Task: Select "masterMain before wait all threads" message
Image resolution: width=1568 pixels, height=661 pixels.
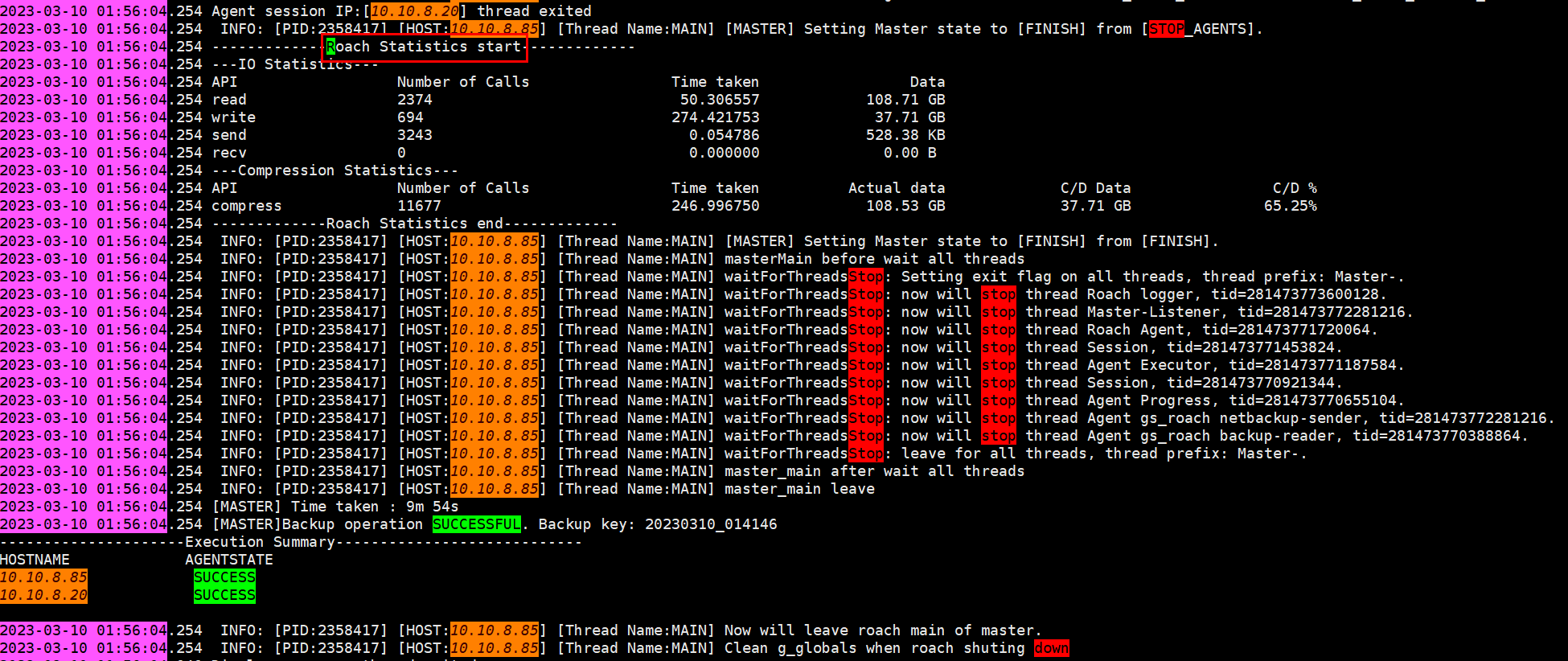Action: pyautogui.click(x=875, y=259)
